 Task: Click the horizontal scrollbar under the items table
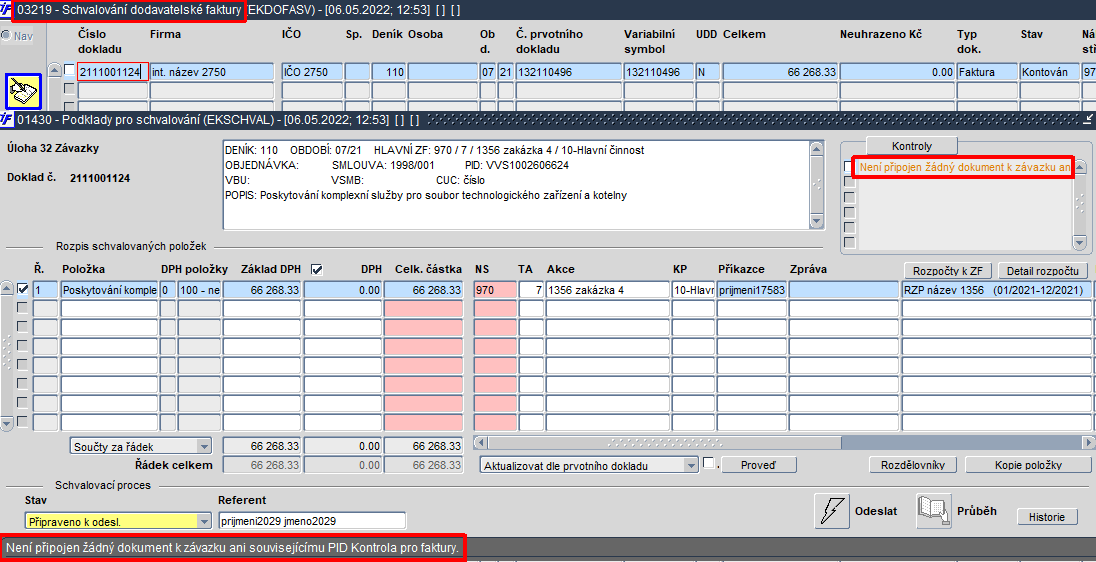(x=784, y=442)
